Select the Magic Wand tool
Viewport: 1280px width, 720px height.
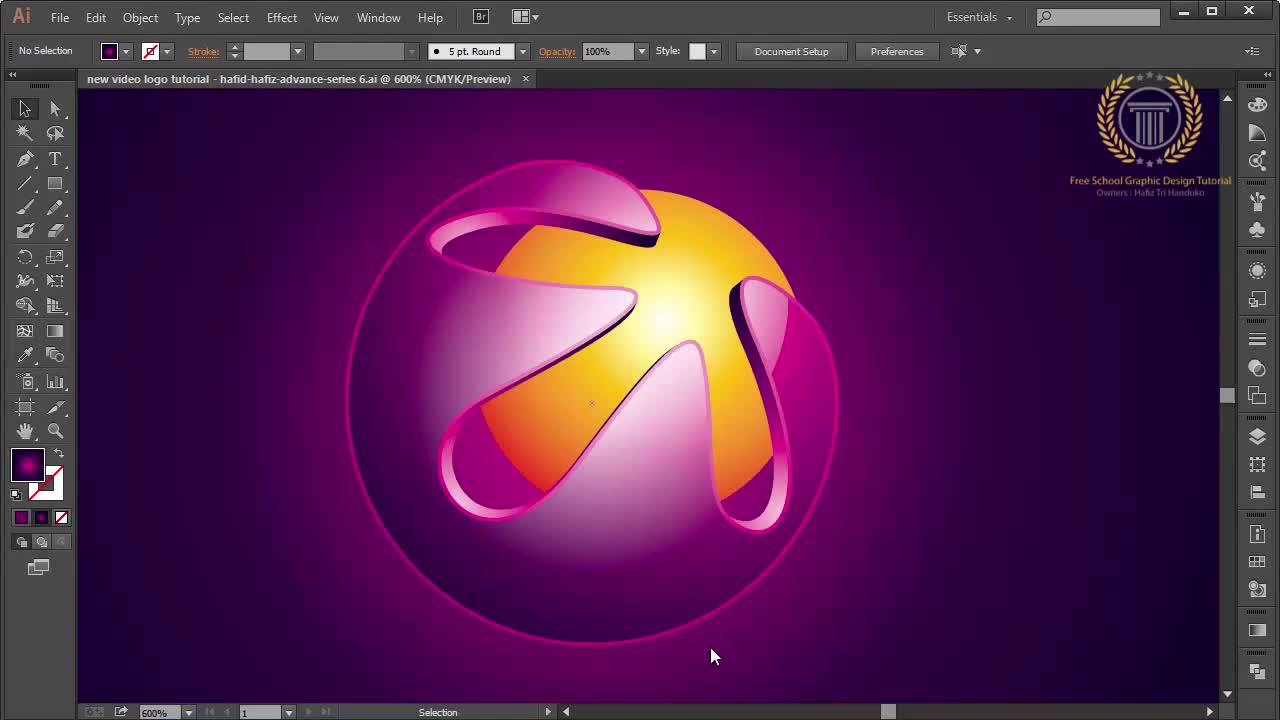tap(25, 133)
